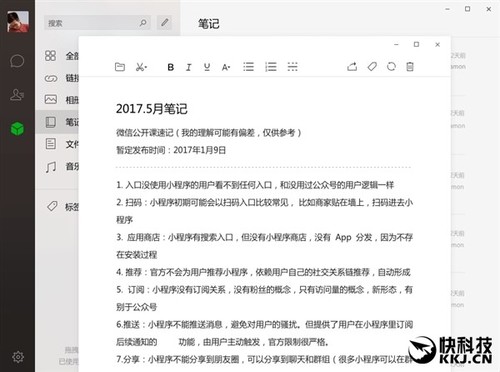Select the green favorites cube icon
The height and width of the screenshot is (372, 500).
[x=17, y=128]
